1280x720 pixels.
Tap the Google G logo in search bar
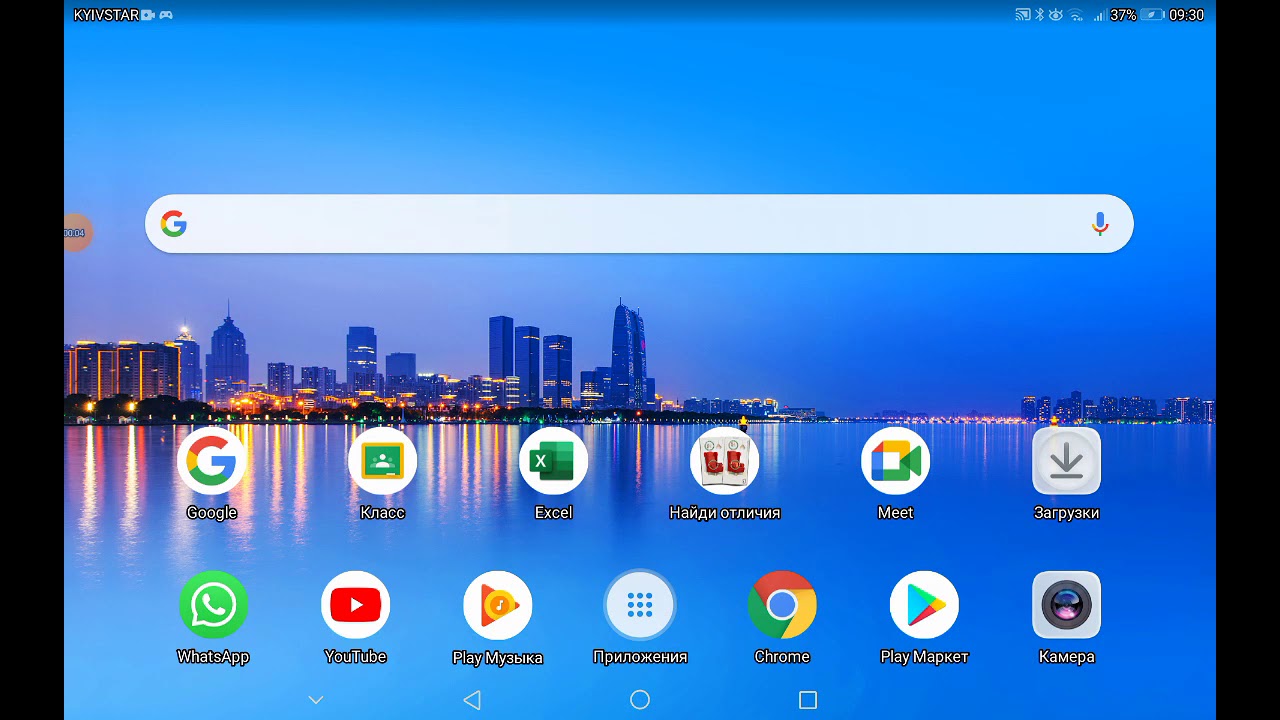[x=174, y=224]
